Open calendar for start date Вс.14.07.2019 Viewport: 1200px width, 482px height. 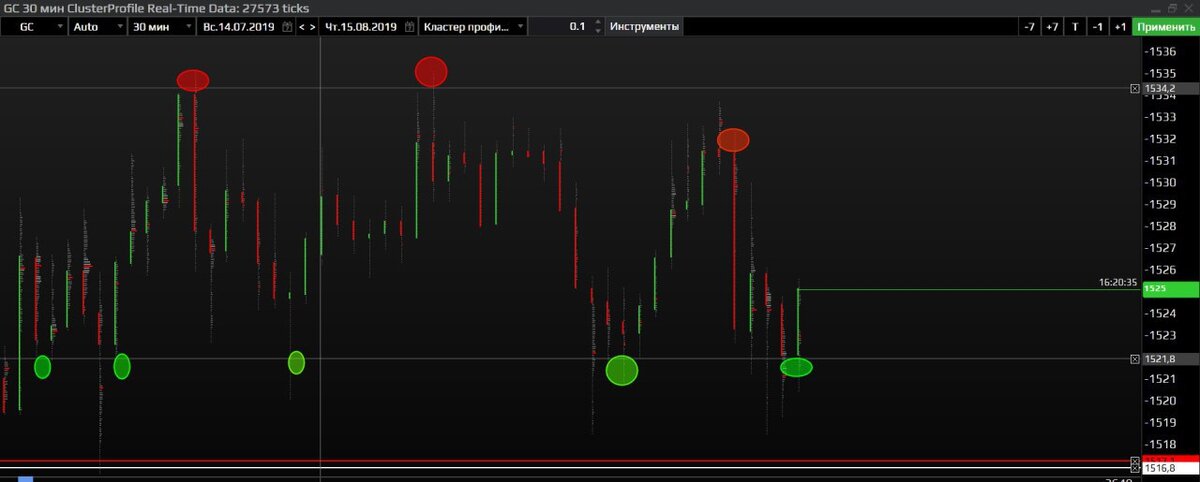(x=287, y=27)
